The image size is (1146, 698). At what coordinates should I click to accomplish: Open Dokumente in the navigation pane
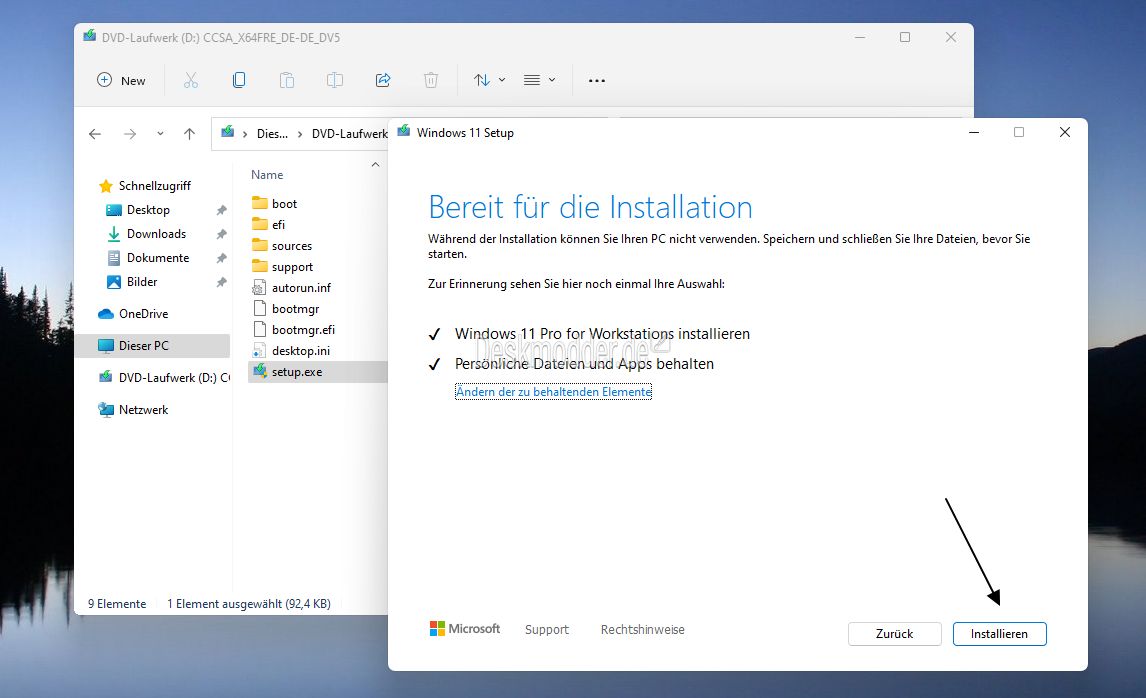[157, 258]
